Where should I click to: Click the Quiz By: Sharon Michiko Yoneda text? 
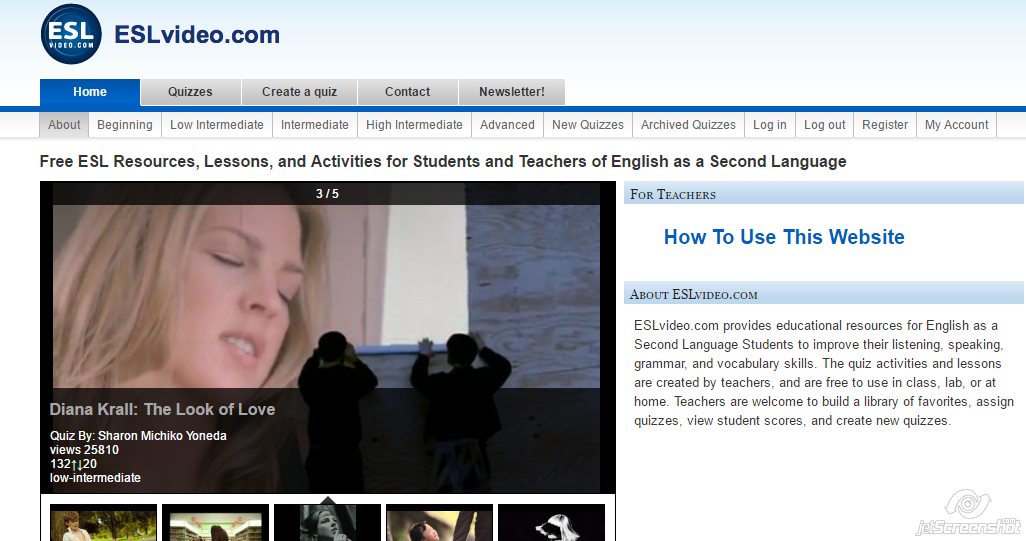click(138, 436)
